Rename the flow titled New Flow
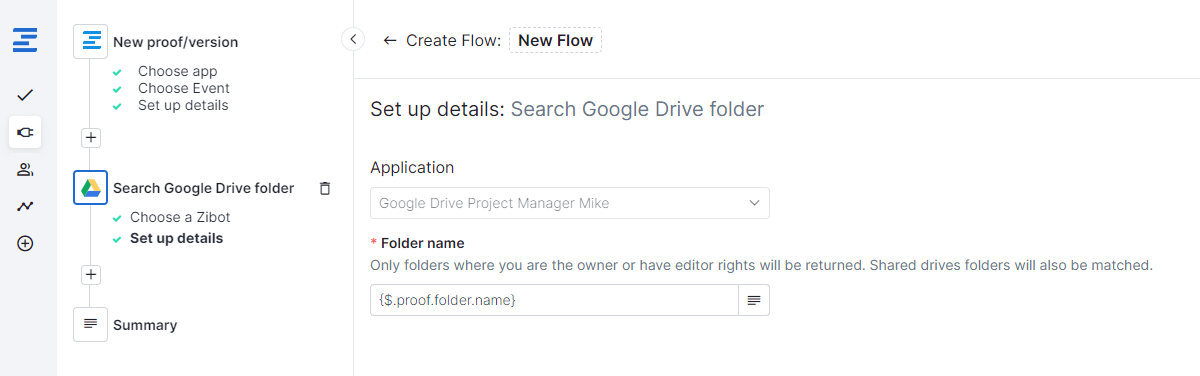Image resolution: width=1200 pixels, height=376 pixels. 555,41
